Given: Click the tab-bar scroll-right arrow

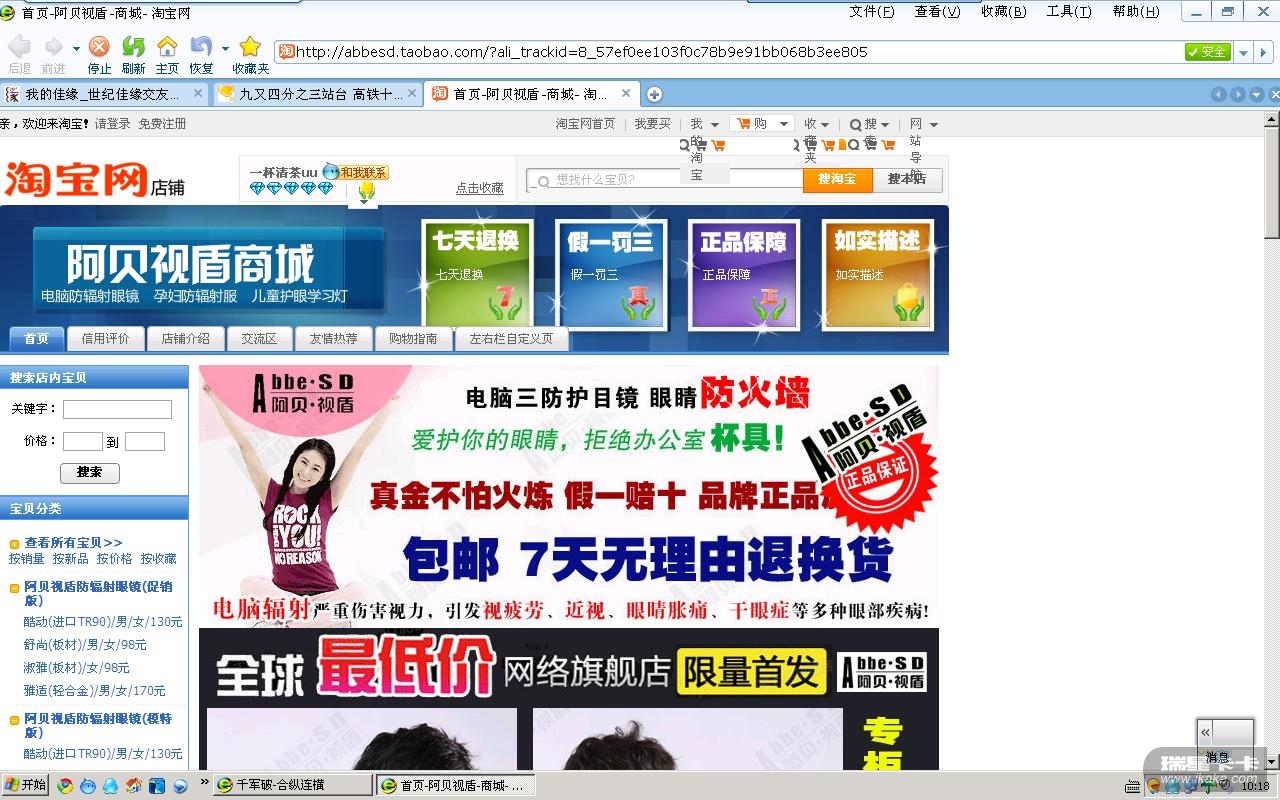Looking at the screenshot, I should [1238, 94].
